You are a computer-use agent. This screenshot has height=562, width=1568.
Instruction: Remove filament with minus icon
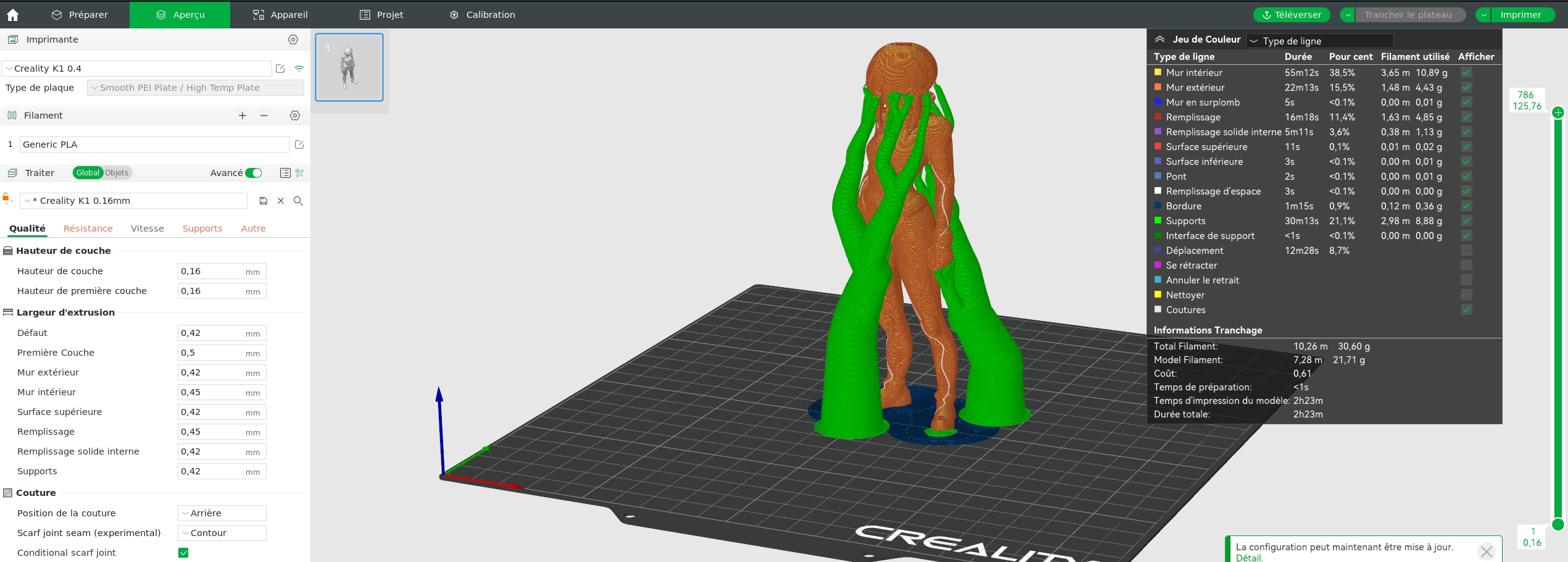(264, 115)
